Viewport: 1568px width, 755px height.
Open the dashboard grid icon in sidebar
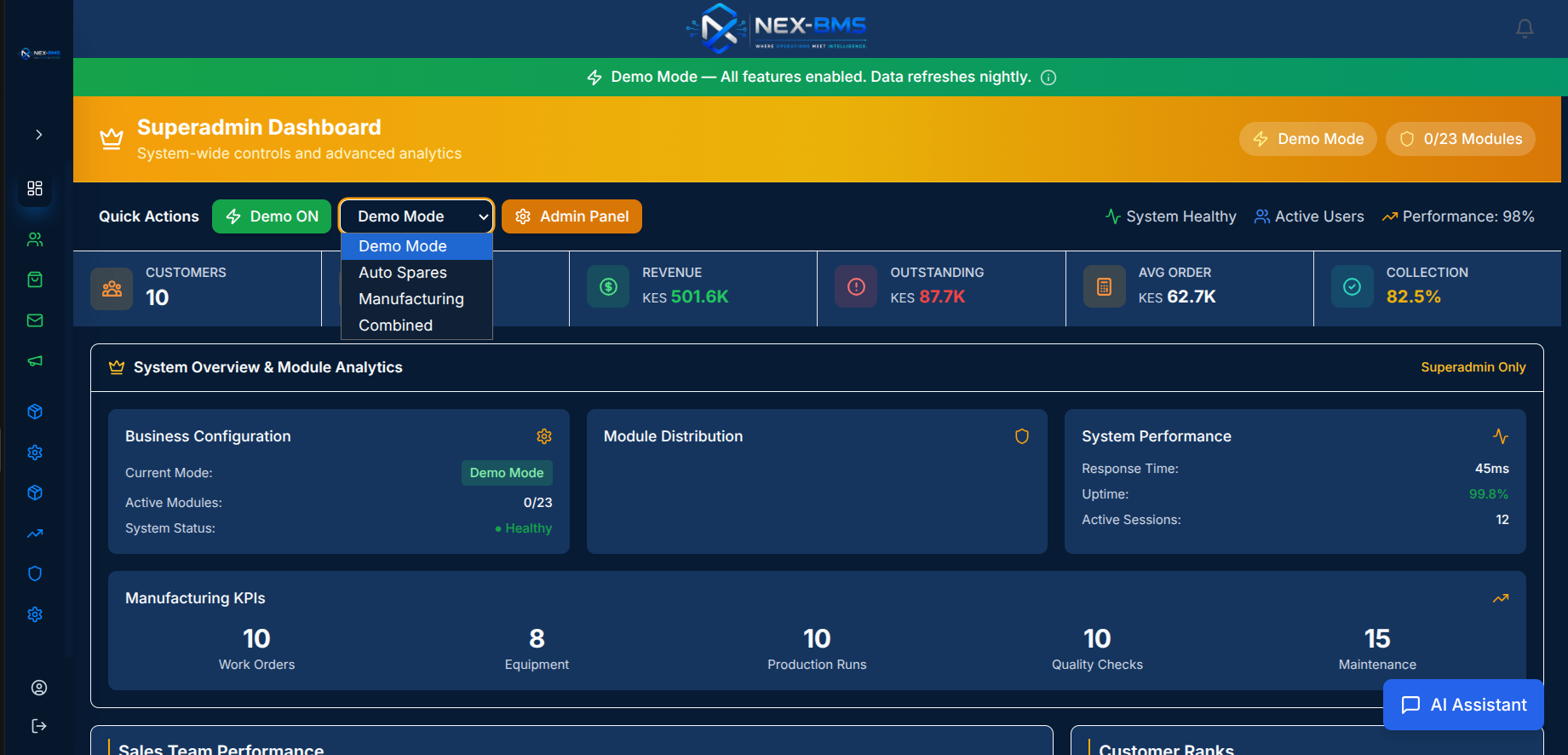[35, 188]
